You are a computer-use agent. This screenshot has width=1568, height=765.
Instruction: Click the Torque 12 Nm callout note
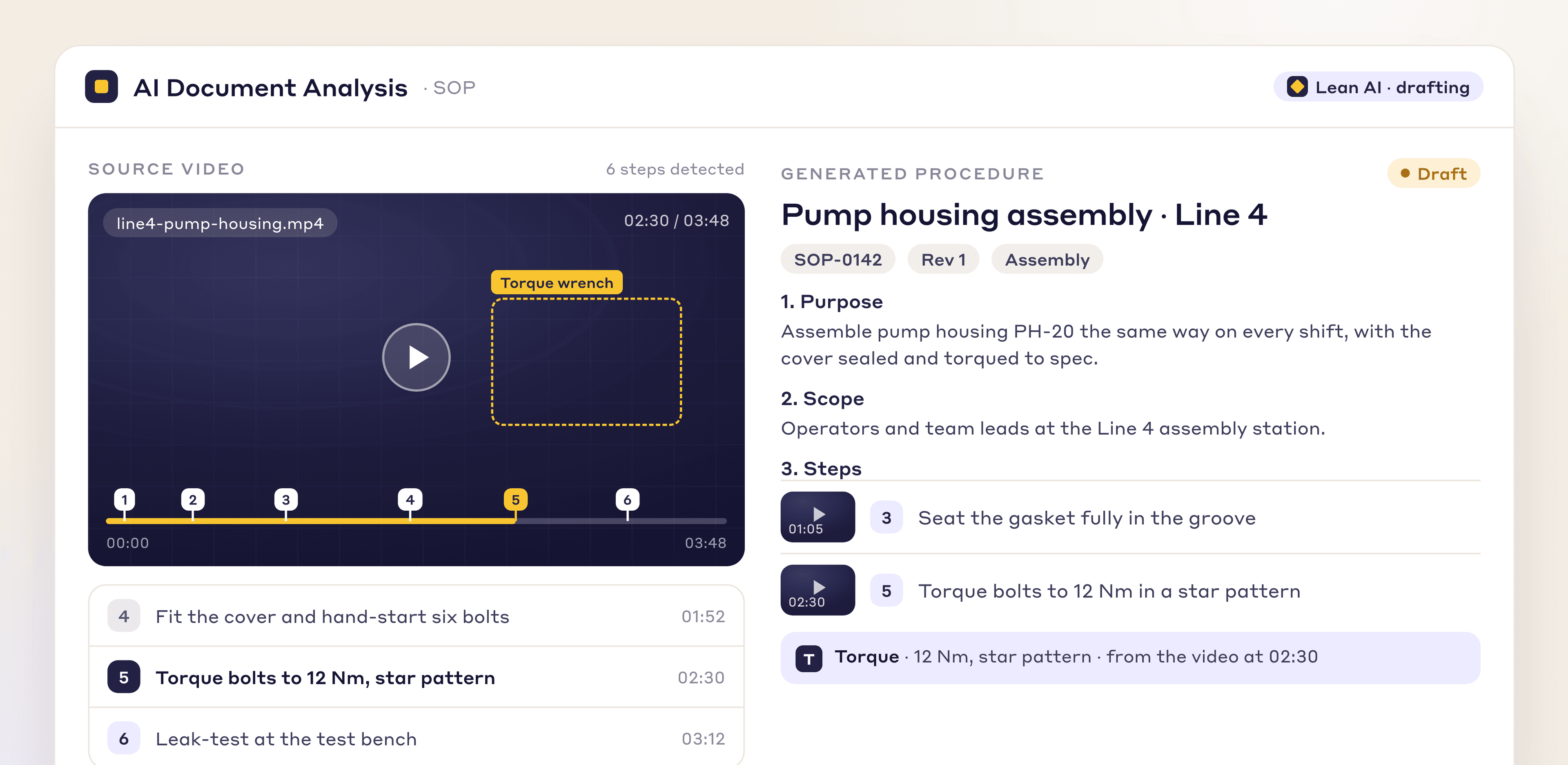1130,657
